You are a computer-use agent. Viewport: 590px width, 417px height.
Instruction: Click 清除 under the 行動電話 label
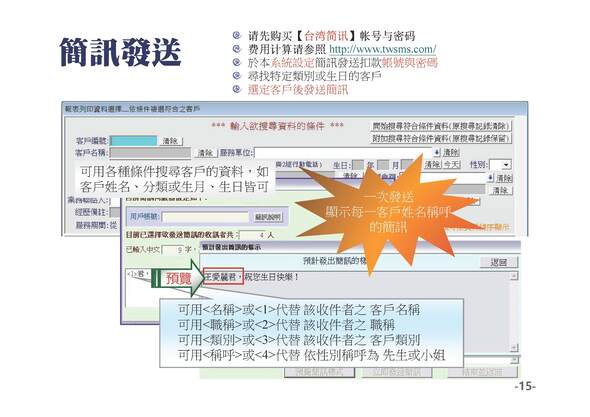350,176
